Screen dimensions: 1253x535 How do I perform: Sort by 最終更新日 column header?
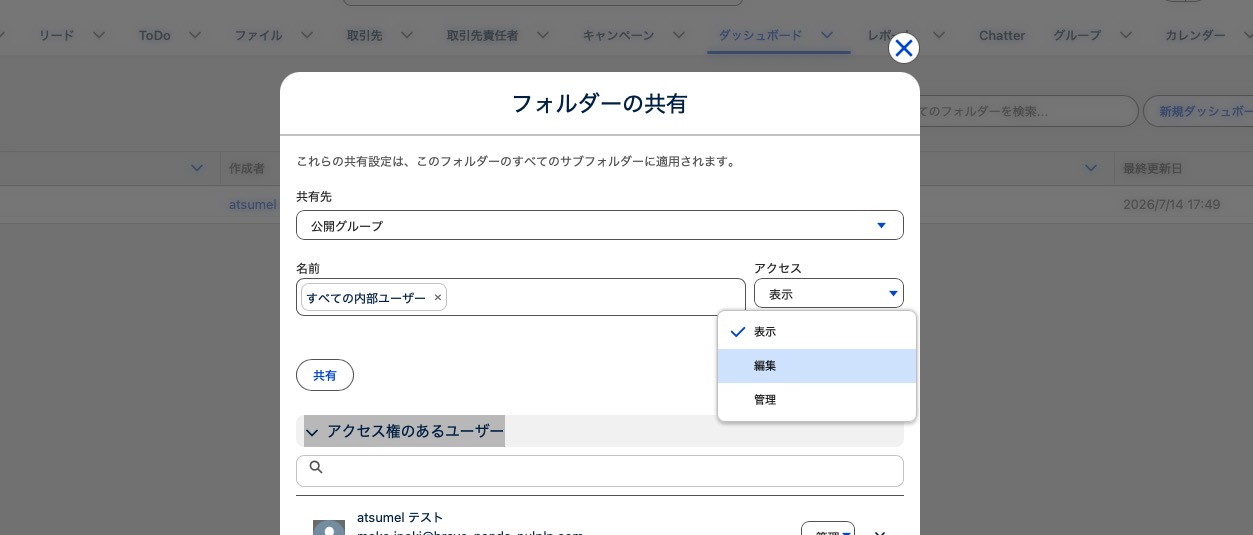pos(1153,168)
